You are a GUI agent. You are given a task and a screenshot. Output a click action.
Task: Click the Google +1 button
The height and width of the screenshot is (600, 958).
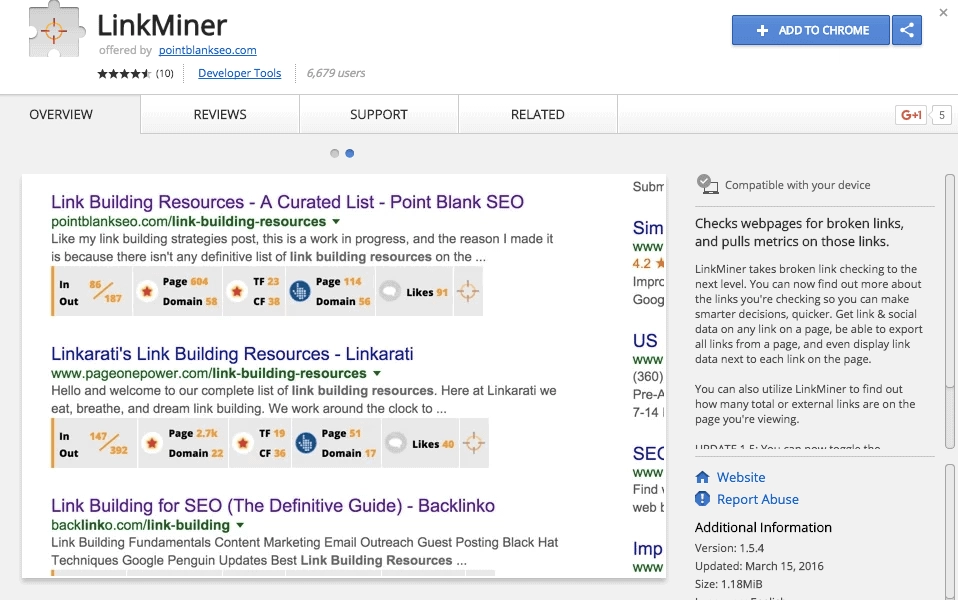pos(911,115)
